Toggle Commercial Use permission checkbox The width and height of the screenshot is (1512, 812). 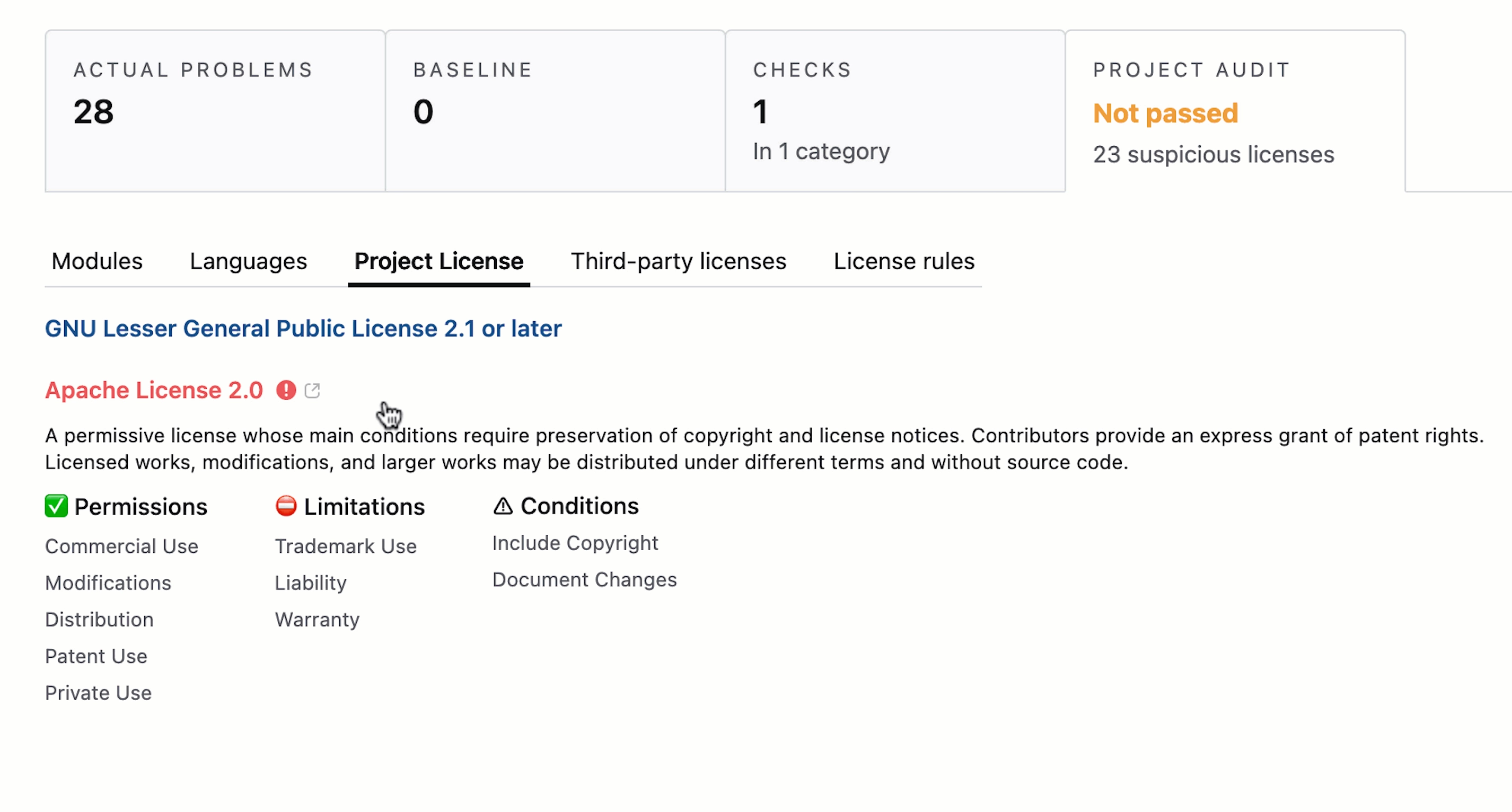coord(121,545)
